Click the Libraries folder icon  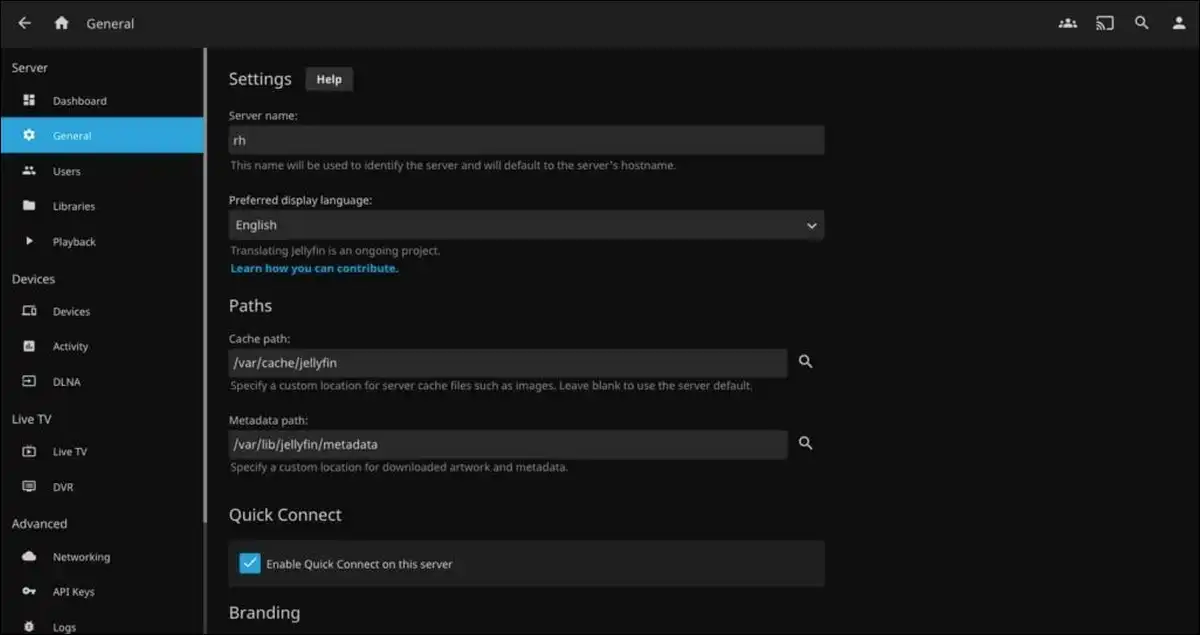[x=29, y=206]
